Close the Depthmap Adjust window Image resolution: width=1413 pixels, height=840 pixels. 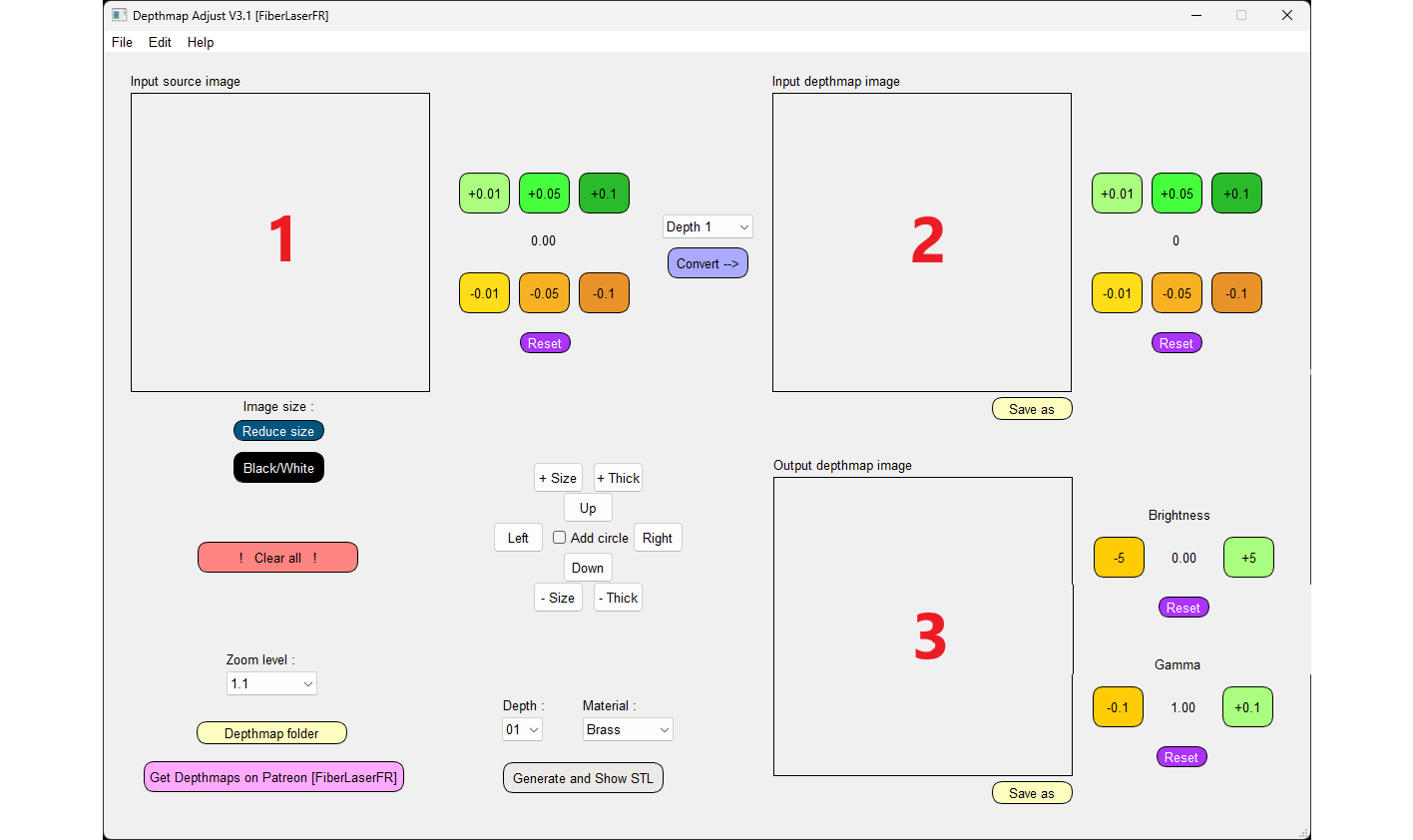(1287, 15)
